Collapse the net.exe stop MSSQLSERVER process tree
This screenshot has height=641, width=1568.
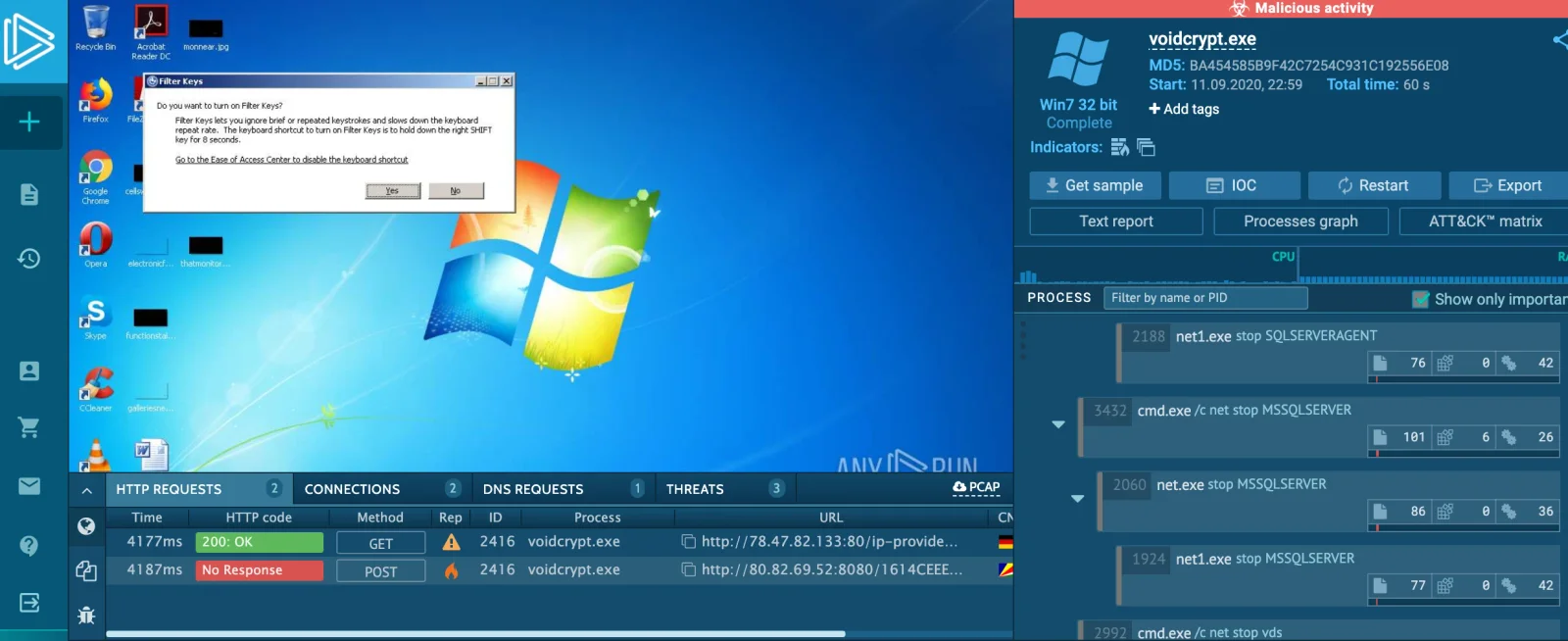[x=1078, y=499]
